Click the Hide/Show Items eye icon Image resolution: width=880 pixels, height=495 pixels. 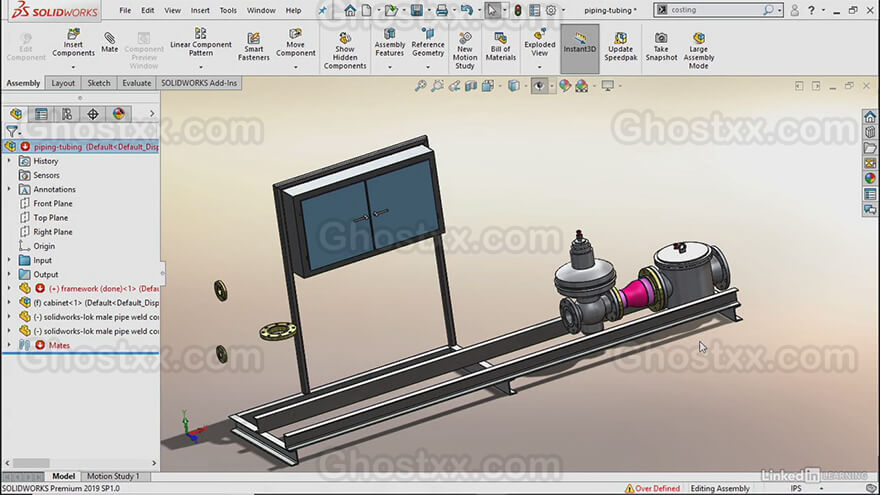point(539,86)
